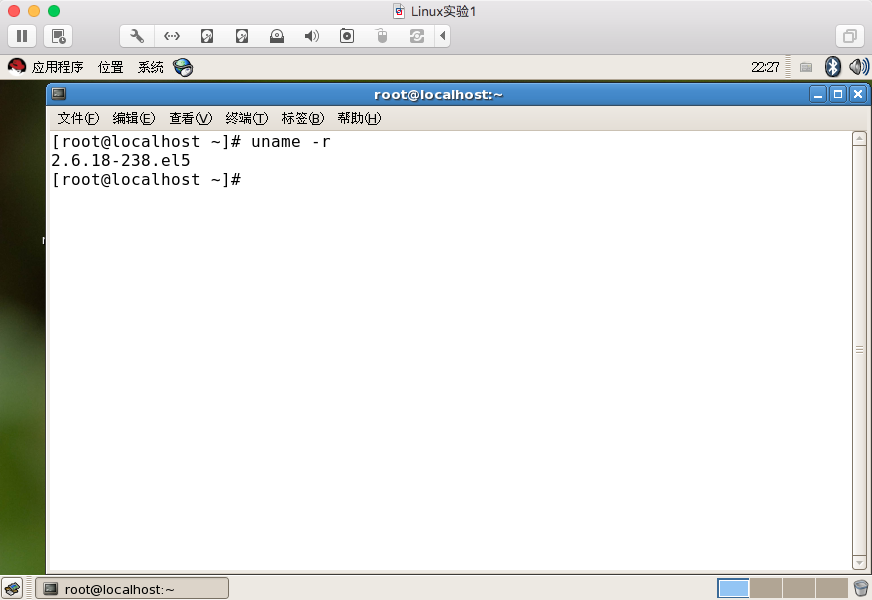This screenshot has height=600, width=872.
Task: Collapse the device toolbar arrow
Action: [443, 36]
